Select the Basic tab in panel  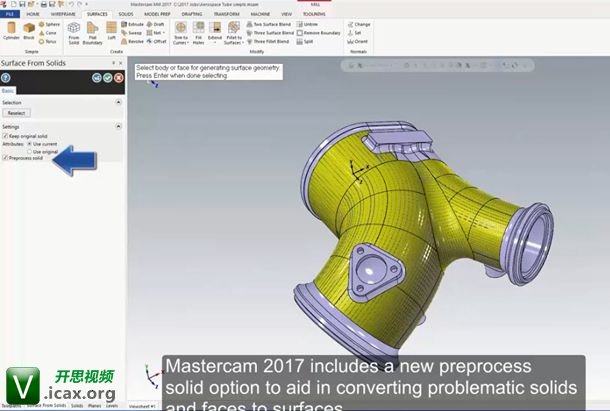coord(7,91)
